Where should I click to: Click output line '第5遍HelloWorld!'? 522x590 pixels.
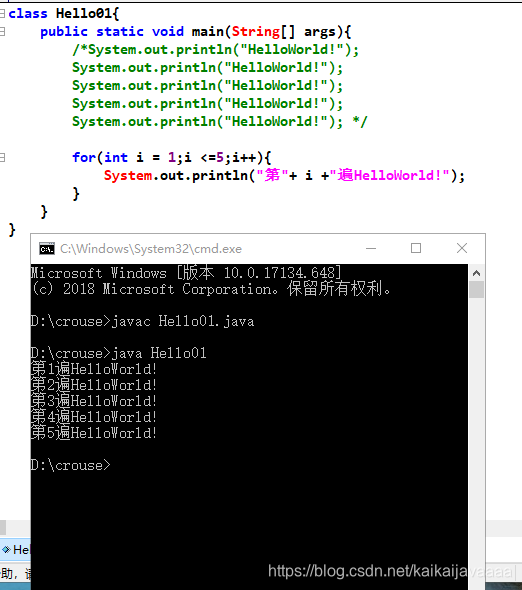pos(94,433)
